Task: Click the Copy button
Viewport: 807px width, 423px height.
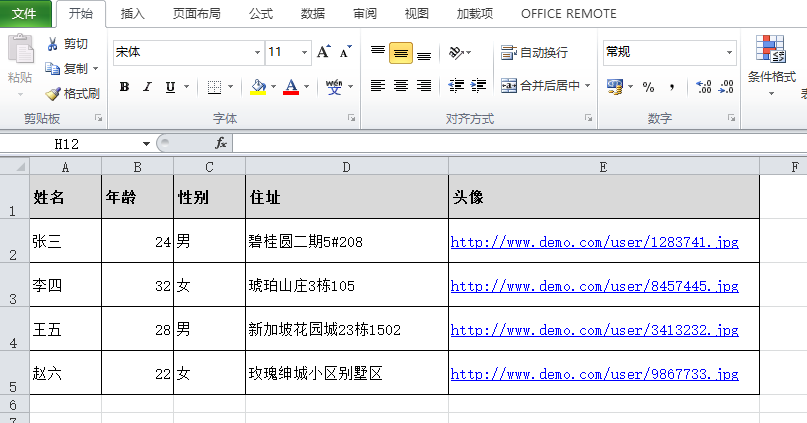Action: tap(66, 68)
